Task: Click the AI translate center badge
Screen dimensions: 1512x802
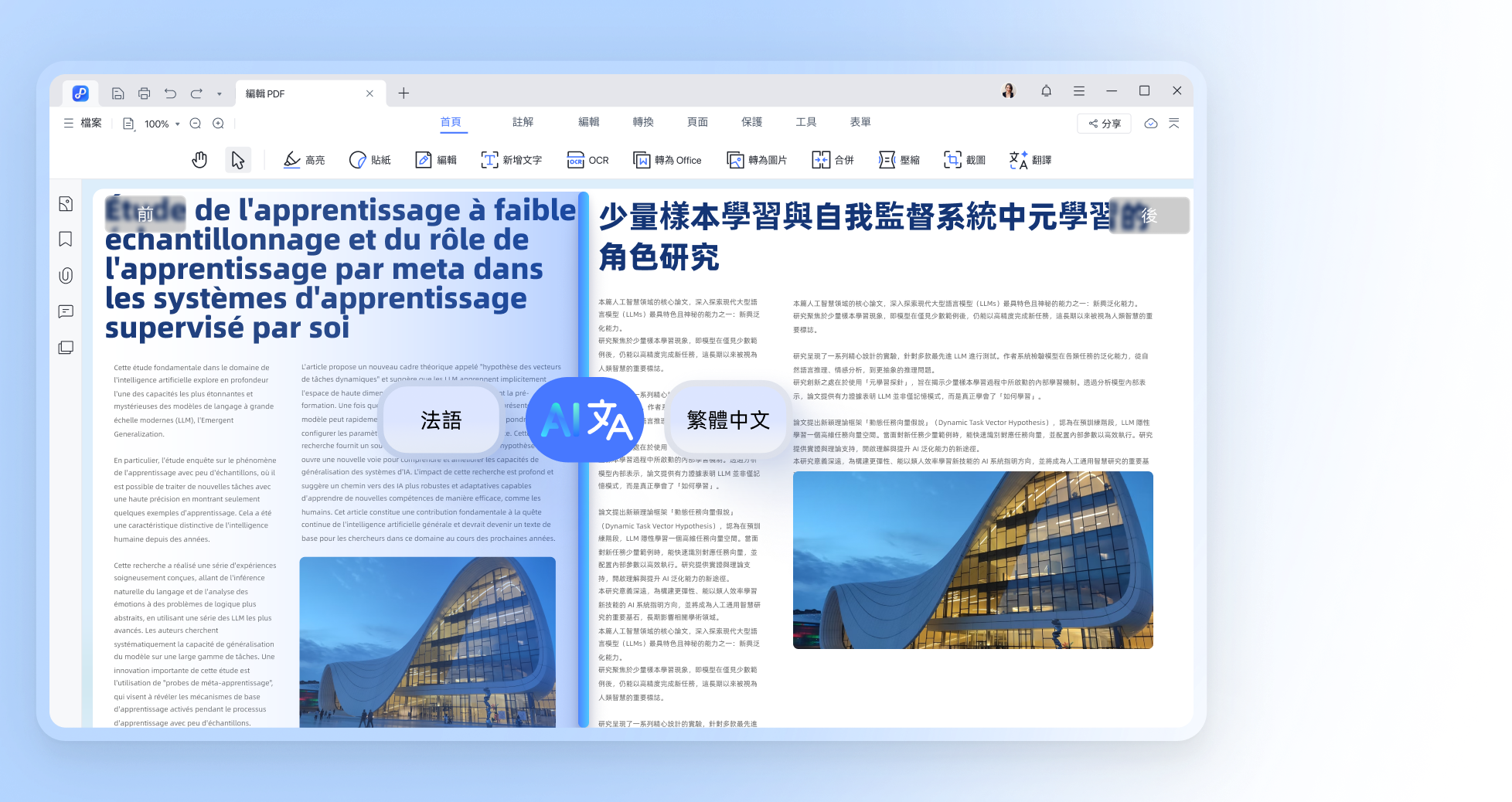Action: (x=585, y=420)
